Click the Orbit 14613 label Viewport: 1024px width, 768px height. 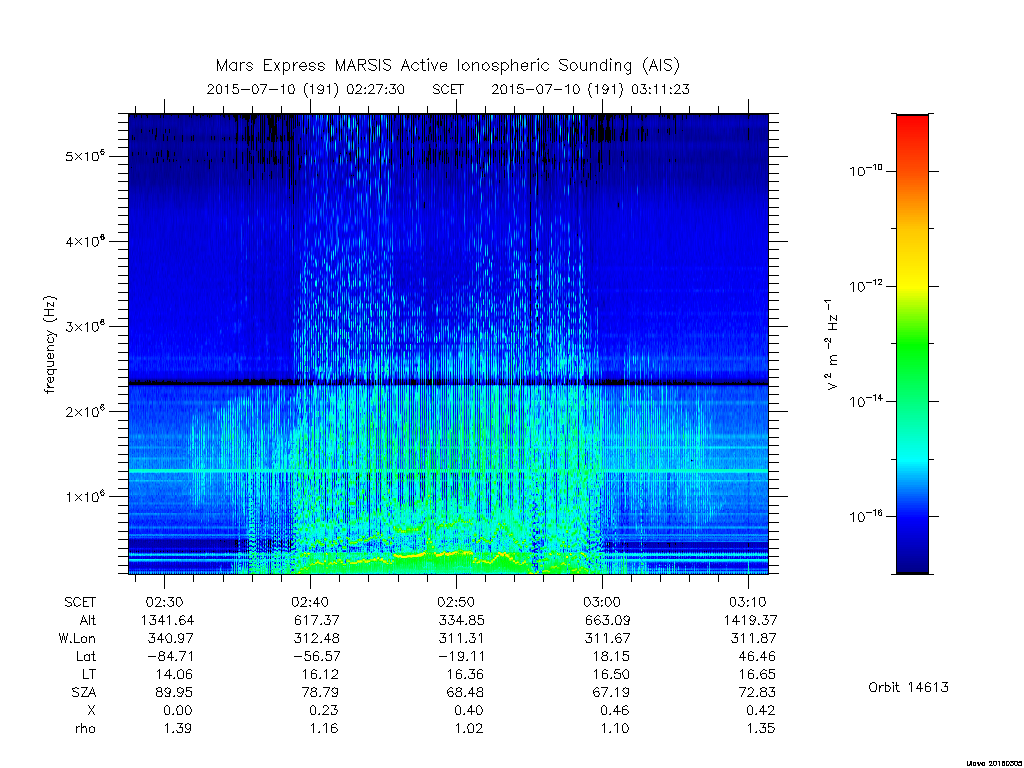908,688
